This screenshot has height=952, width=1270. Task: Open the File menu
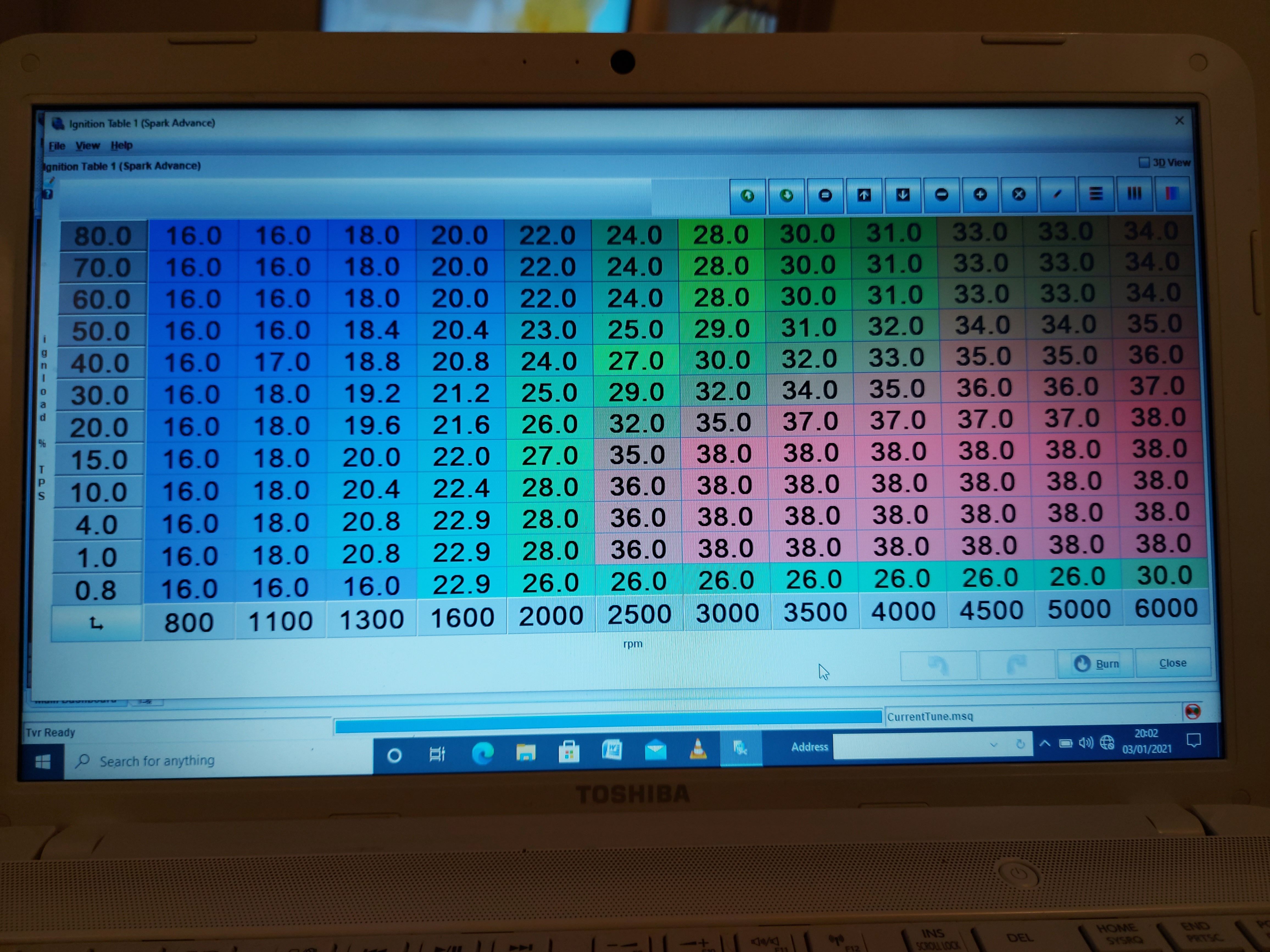[x=57, y=146]
